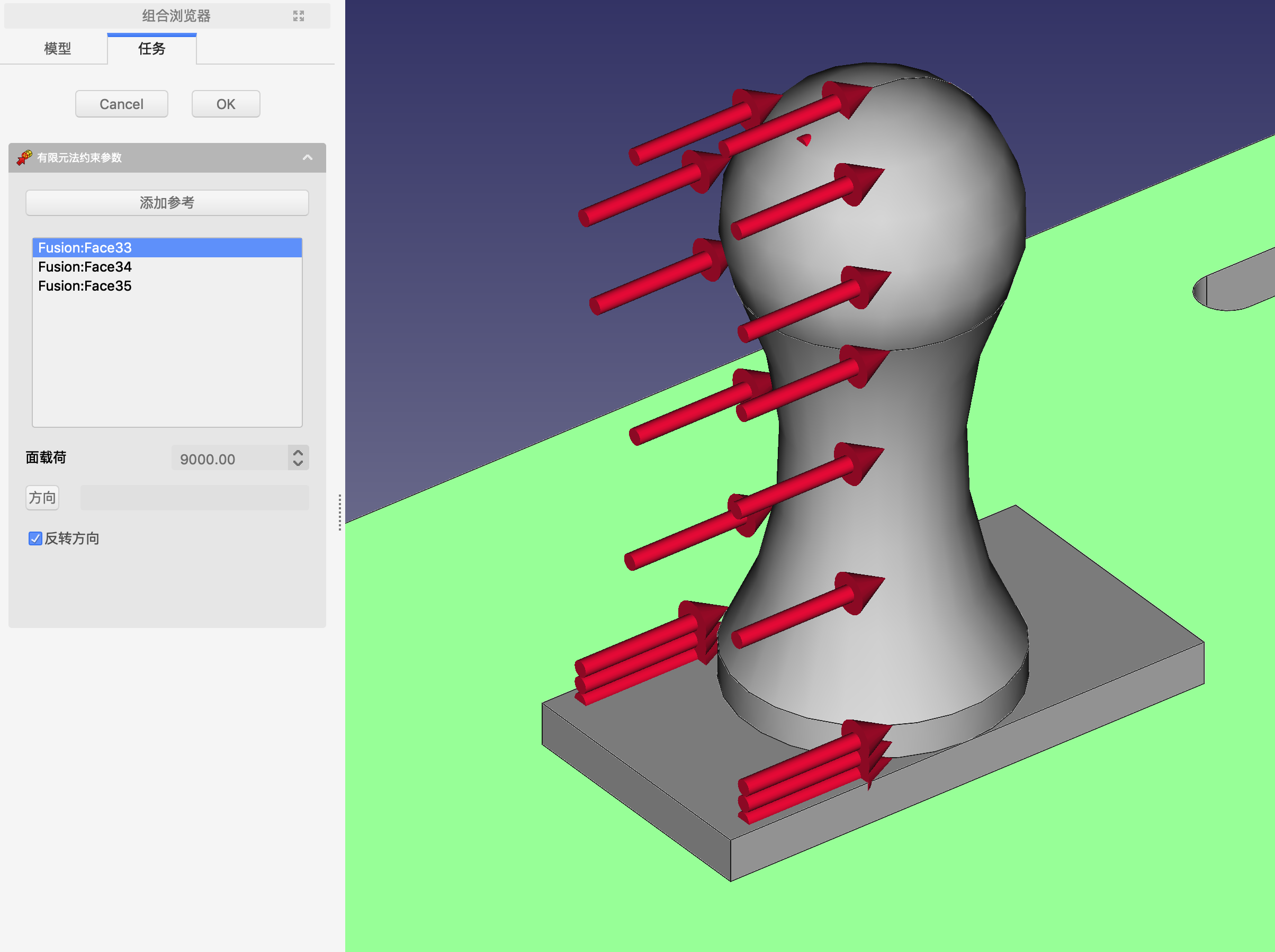Click the undock icon of 组合浏览器 panel
The image size is (1275, 952).
click(x=298, y=16)
